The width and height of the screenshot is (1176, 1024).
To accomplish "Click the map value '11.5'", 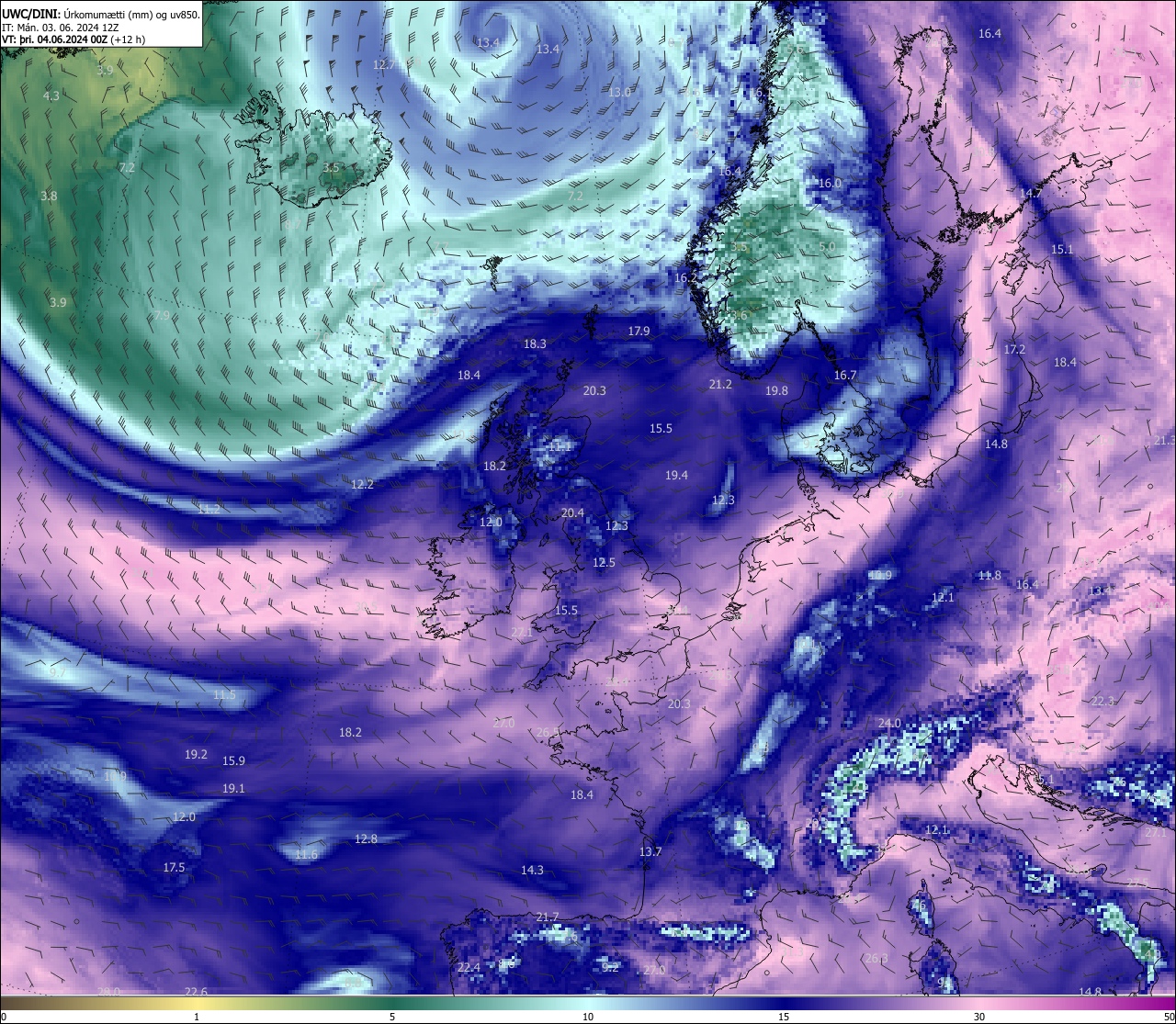I will tap(224, 694).
